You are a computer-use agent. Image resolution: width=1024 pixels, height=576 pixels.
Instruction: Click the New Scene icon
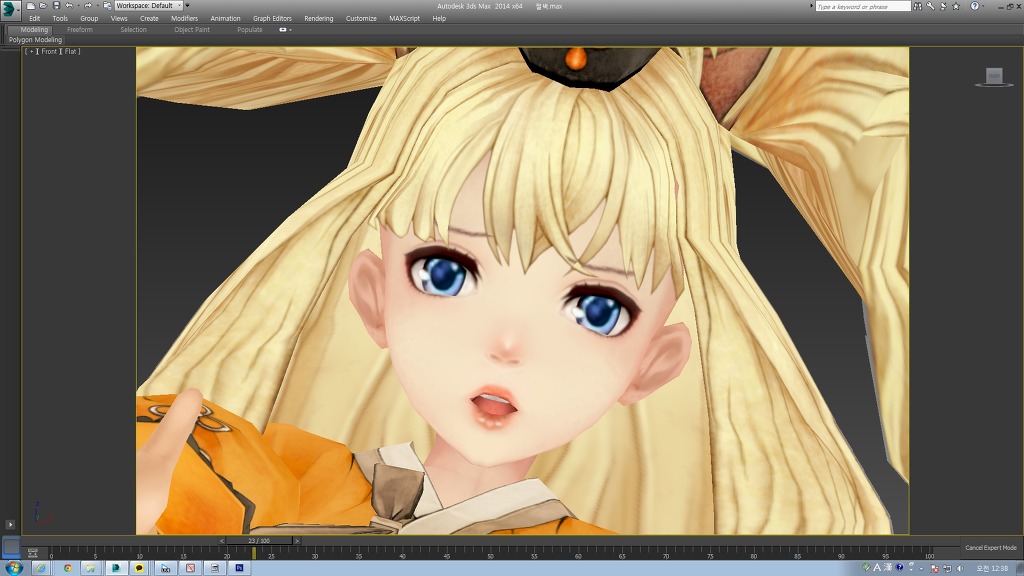30,6
